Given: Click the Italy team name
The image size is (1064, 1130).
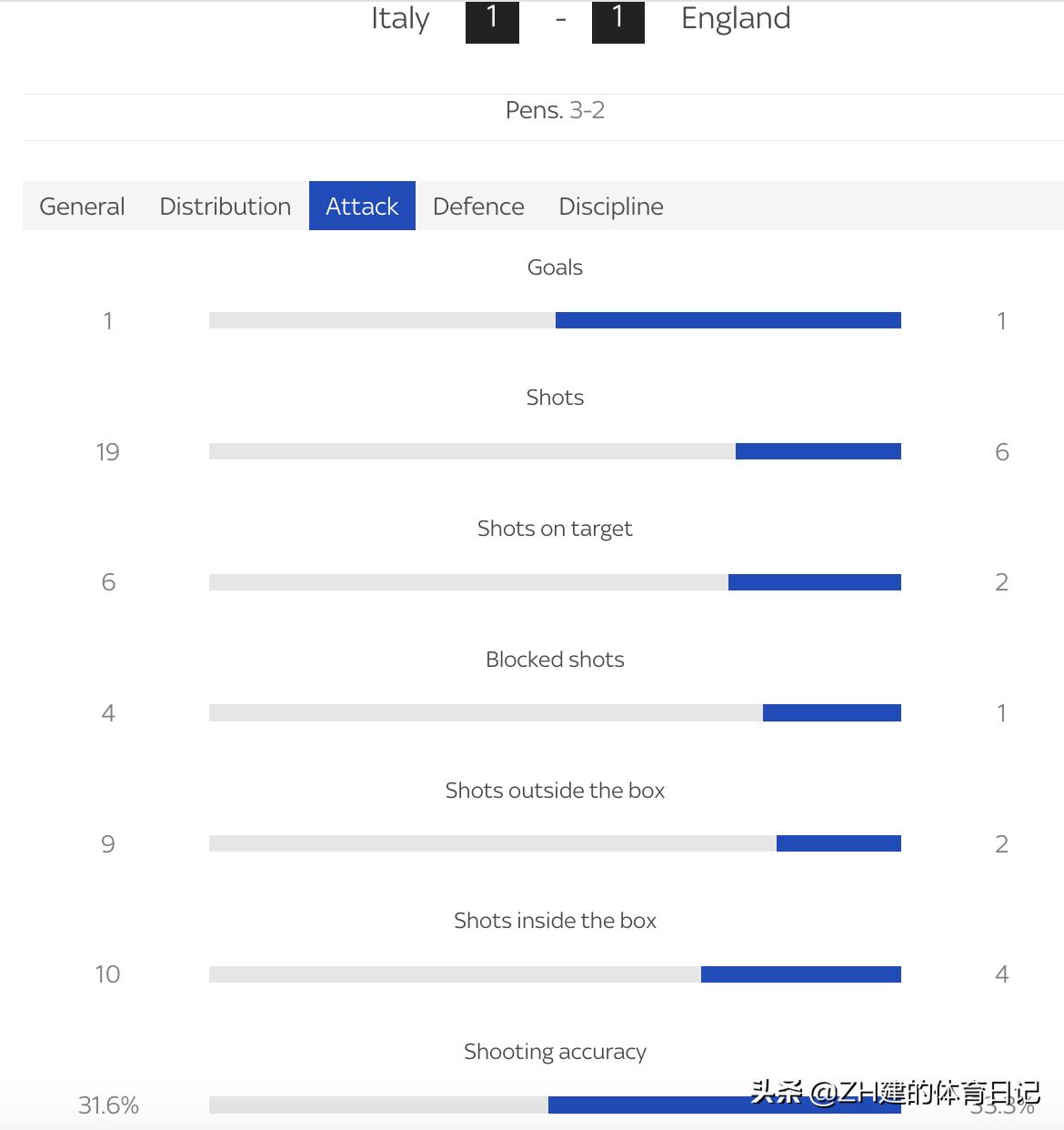Looking at the screenshot, I should coord(400,19).
